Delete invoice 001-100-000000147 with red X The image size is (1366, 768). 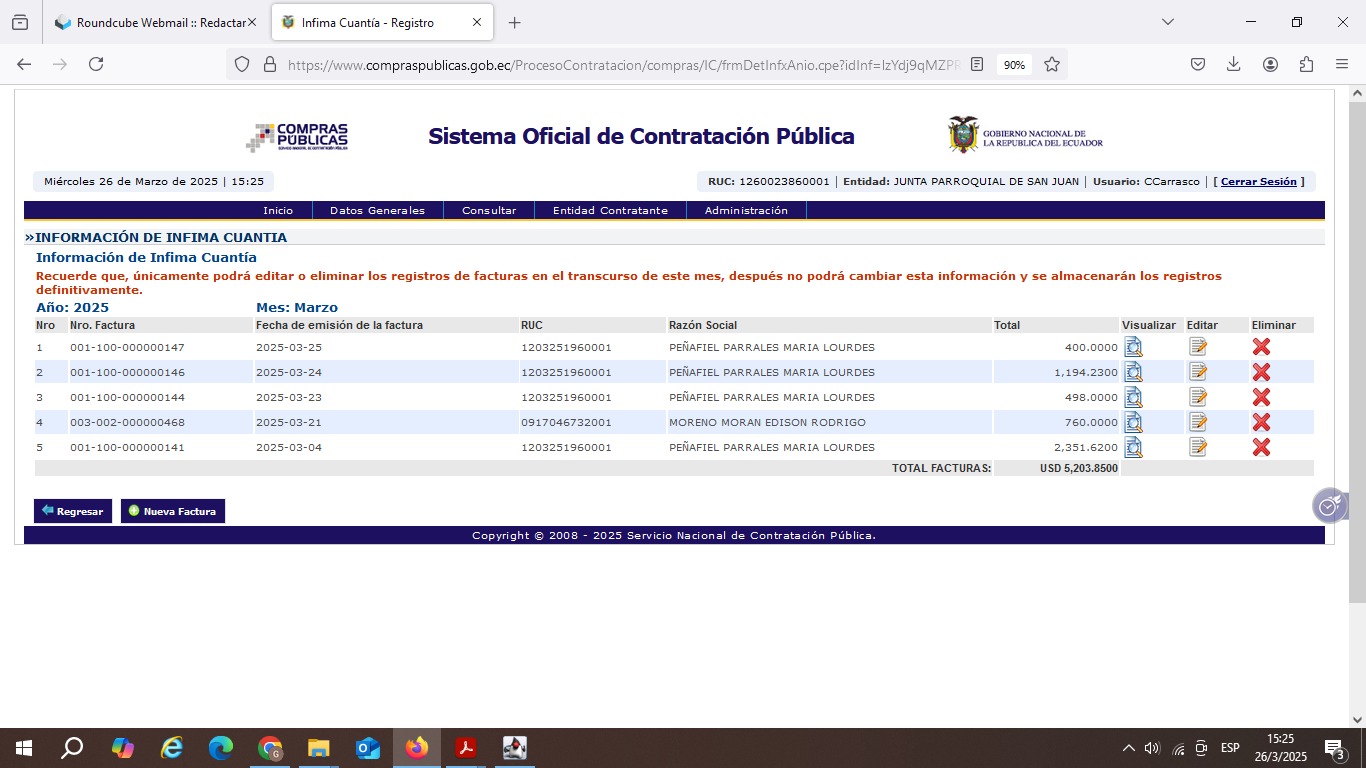point(1261,347)
